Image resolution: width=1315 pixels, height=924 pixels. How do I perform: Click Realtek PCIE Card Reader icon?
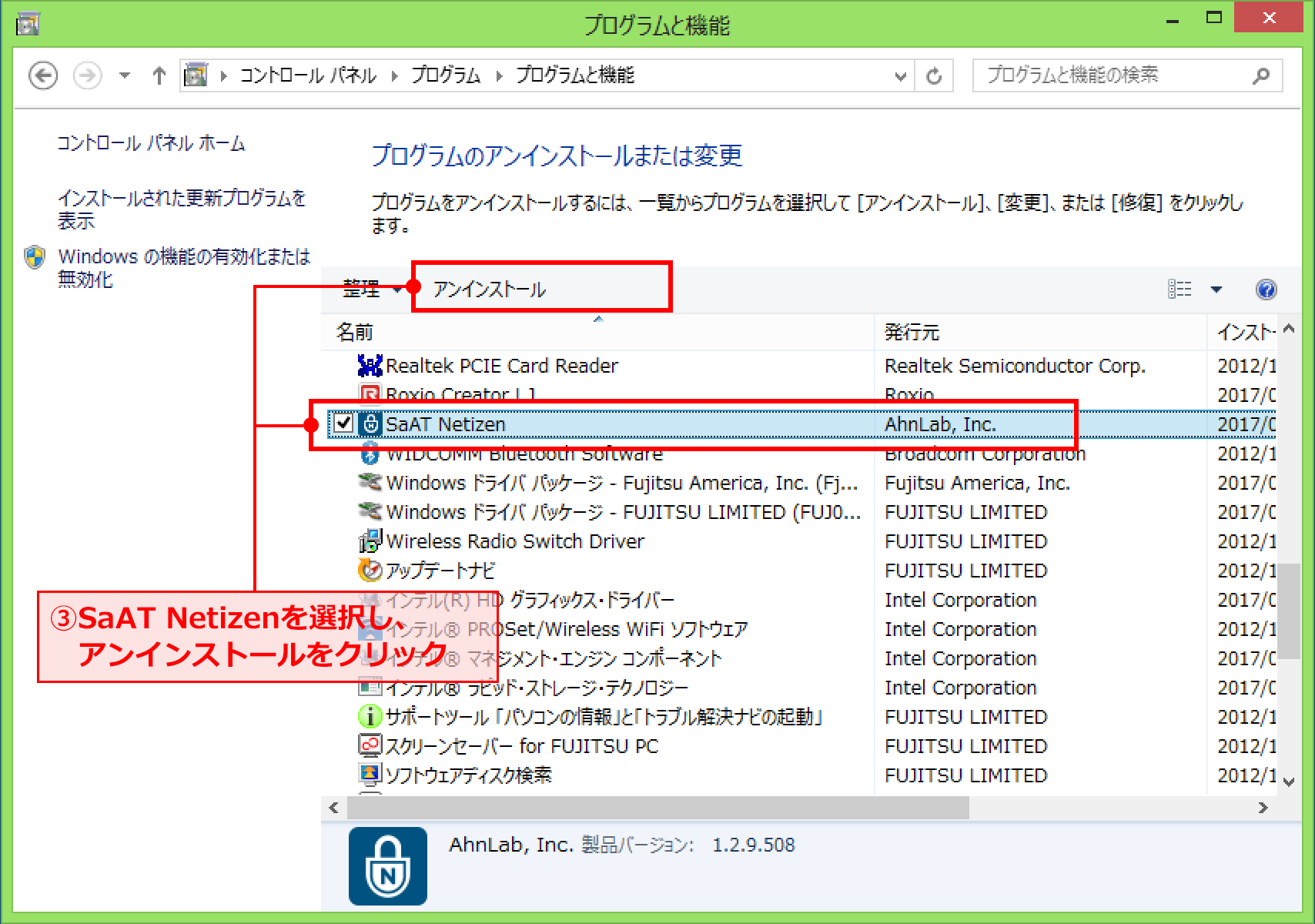click(370, 365)
